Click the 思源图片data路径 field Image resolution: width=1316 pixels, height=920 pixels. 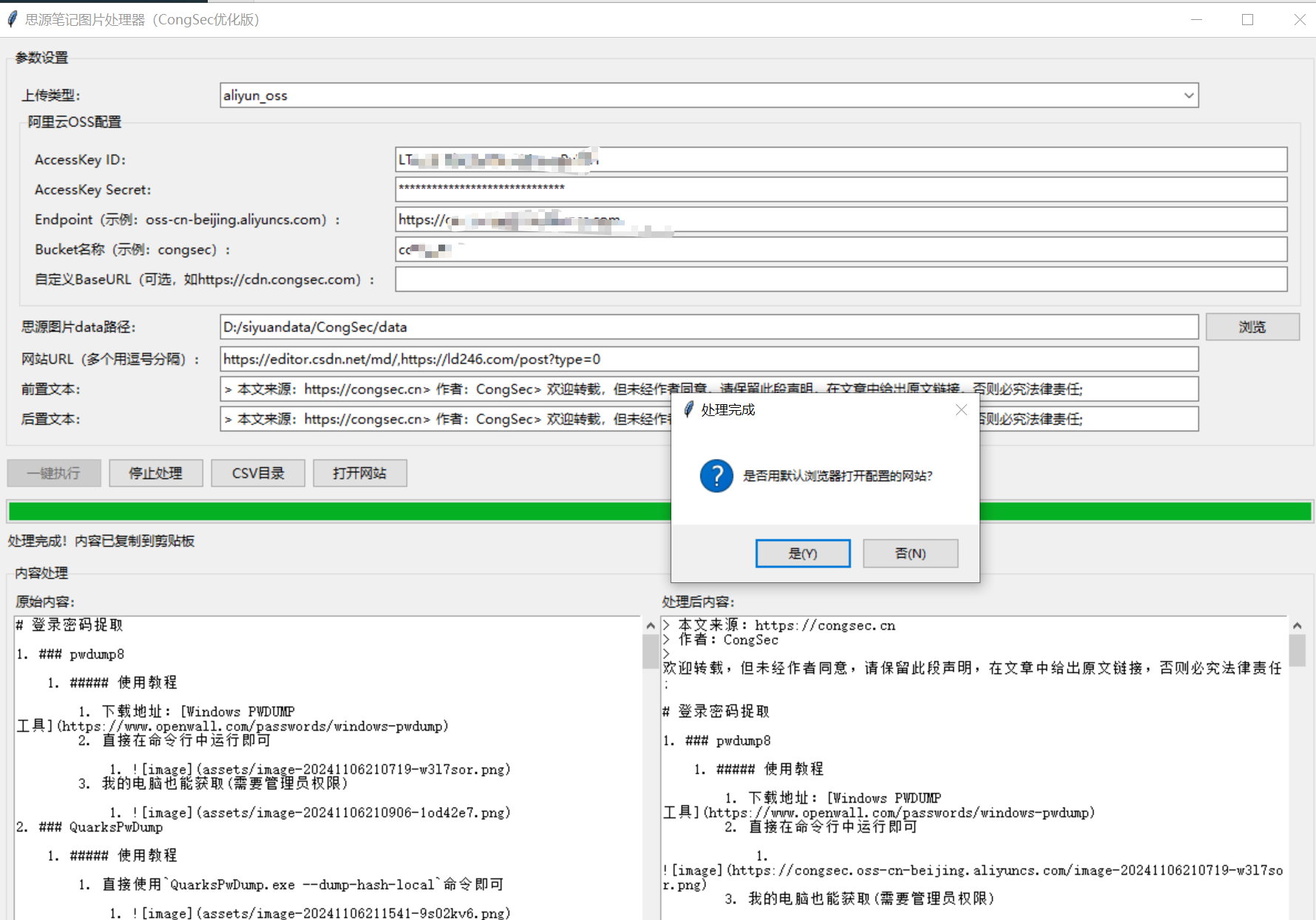click(709, 327)
